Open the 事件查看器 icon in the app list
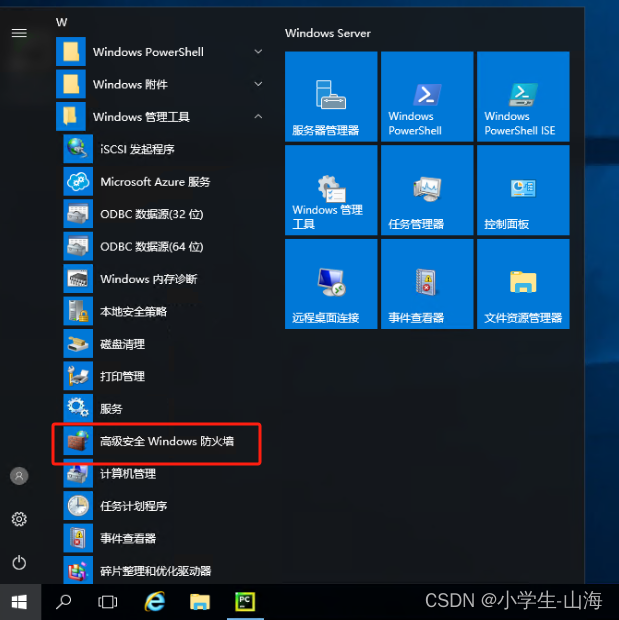The width and height of the screenshot is (619, 620). click(x=78, y=538)
